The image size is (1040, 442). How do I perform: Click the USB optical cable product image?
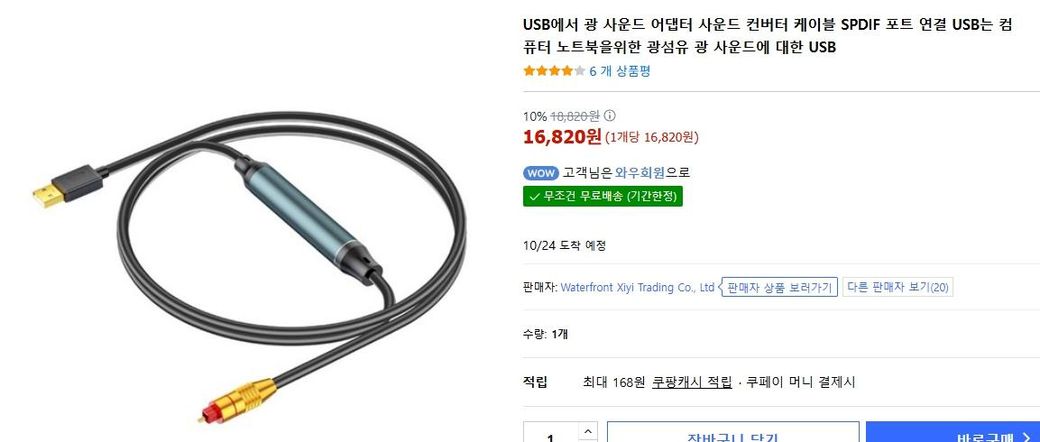(249, 265)
